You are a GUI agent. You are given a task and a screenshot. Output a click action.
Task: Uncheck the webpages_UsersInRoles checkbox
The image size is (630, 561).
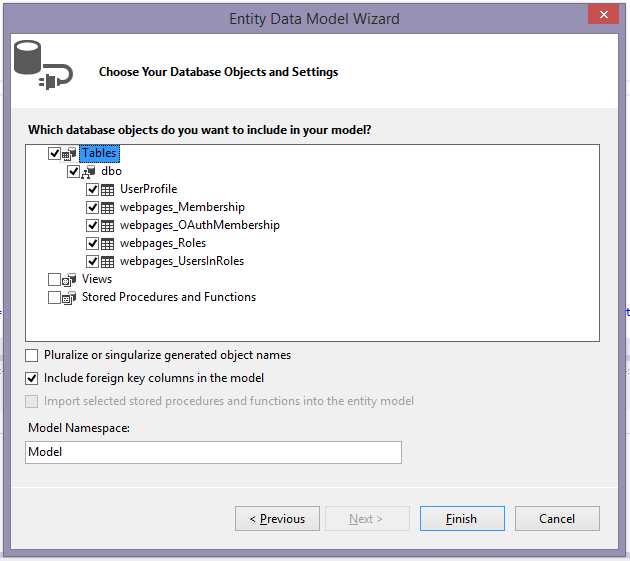[92, 262]
